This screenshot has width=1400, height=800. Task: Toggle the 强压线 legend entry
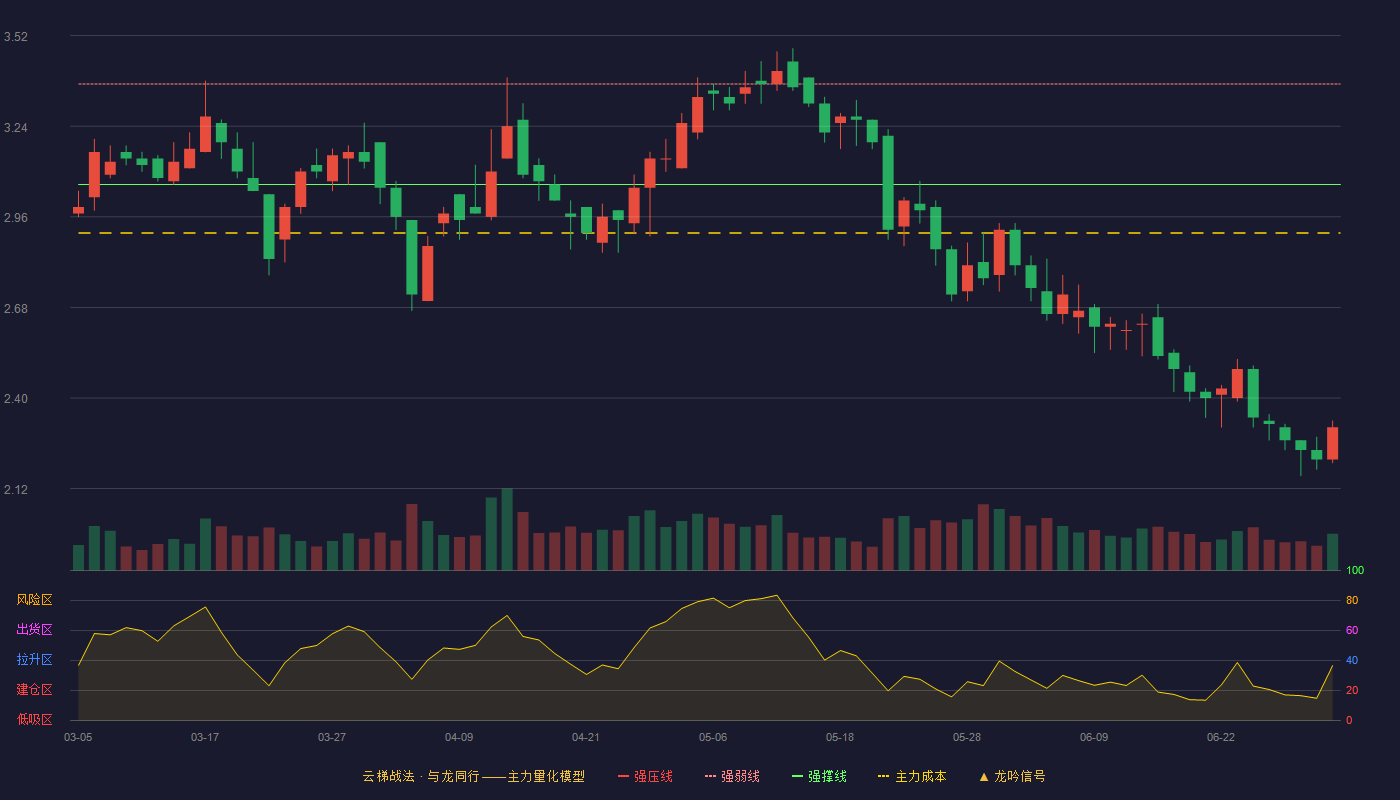pyautogui.click(x=645, y=776)
